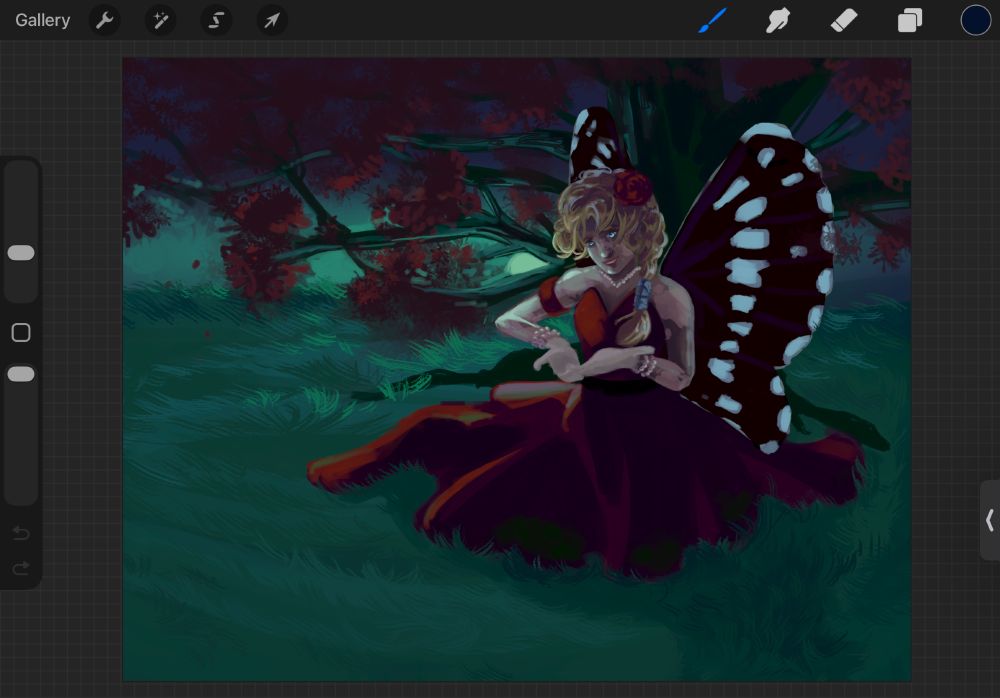Select the Smudge tool
Image resolution: width=1000 pixels, height=698 pixels.
click(778, 20)
